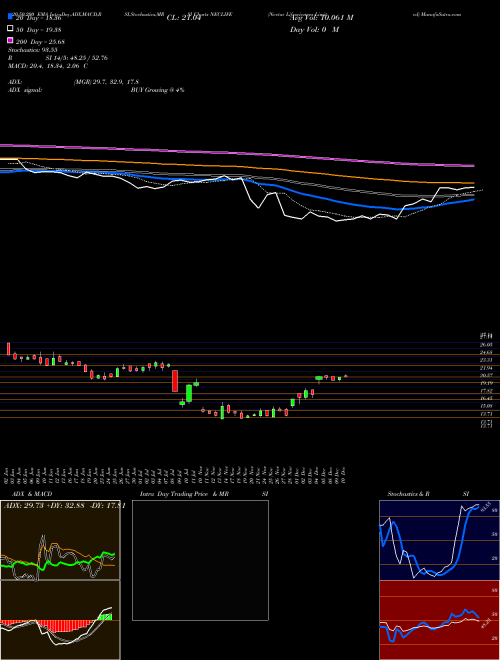Select the 'BUY Growing @ 4%' signal text

(157, 90)
